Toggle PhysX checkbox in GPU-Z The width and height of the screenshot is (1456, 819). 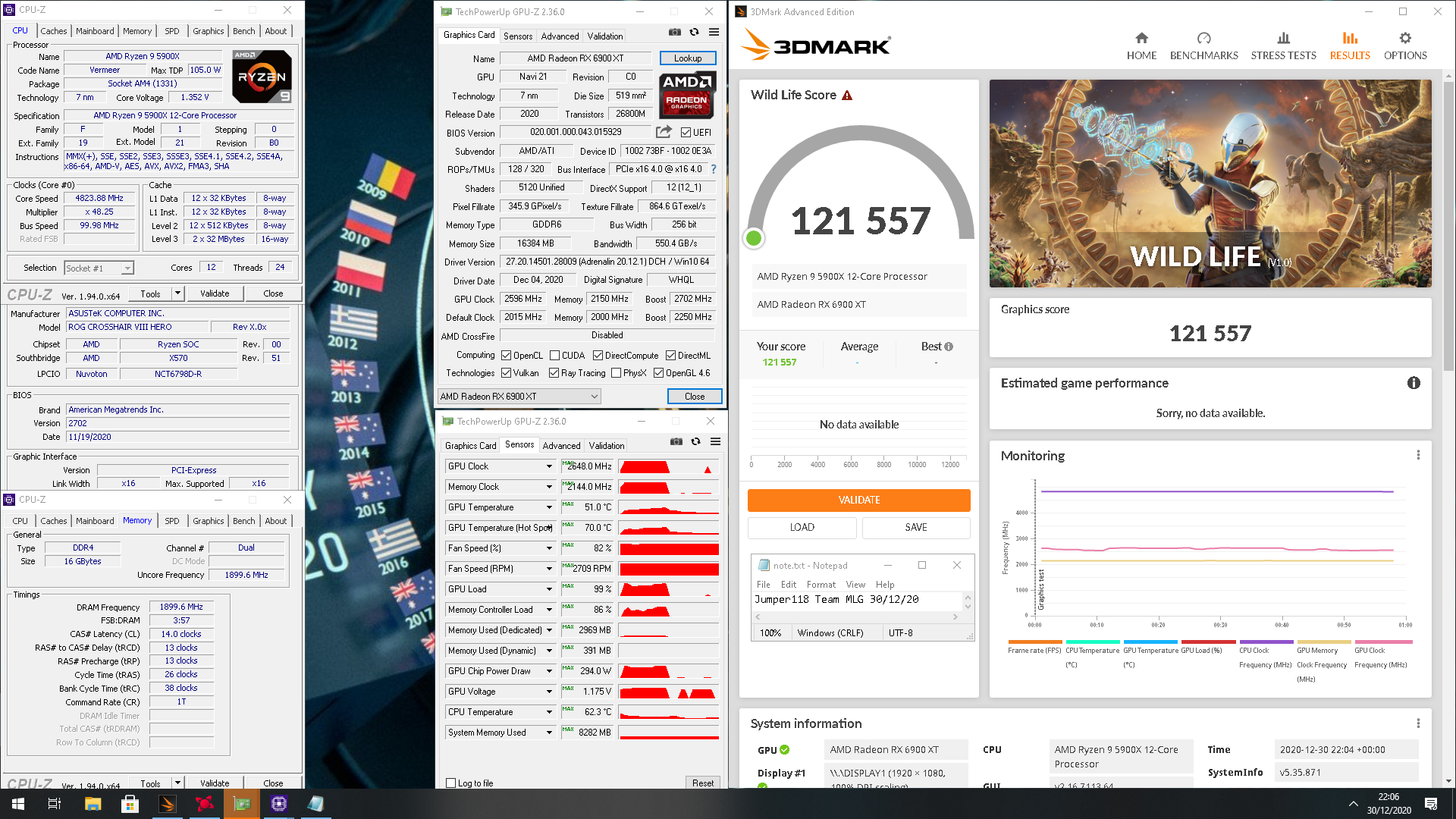pos(616,373)
